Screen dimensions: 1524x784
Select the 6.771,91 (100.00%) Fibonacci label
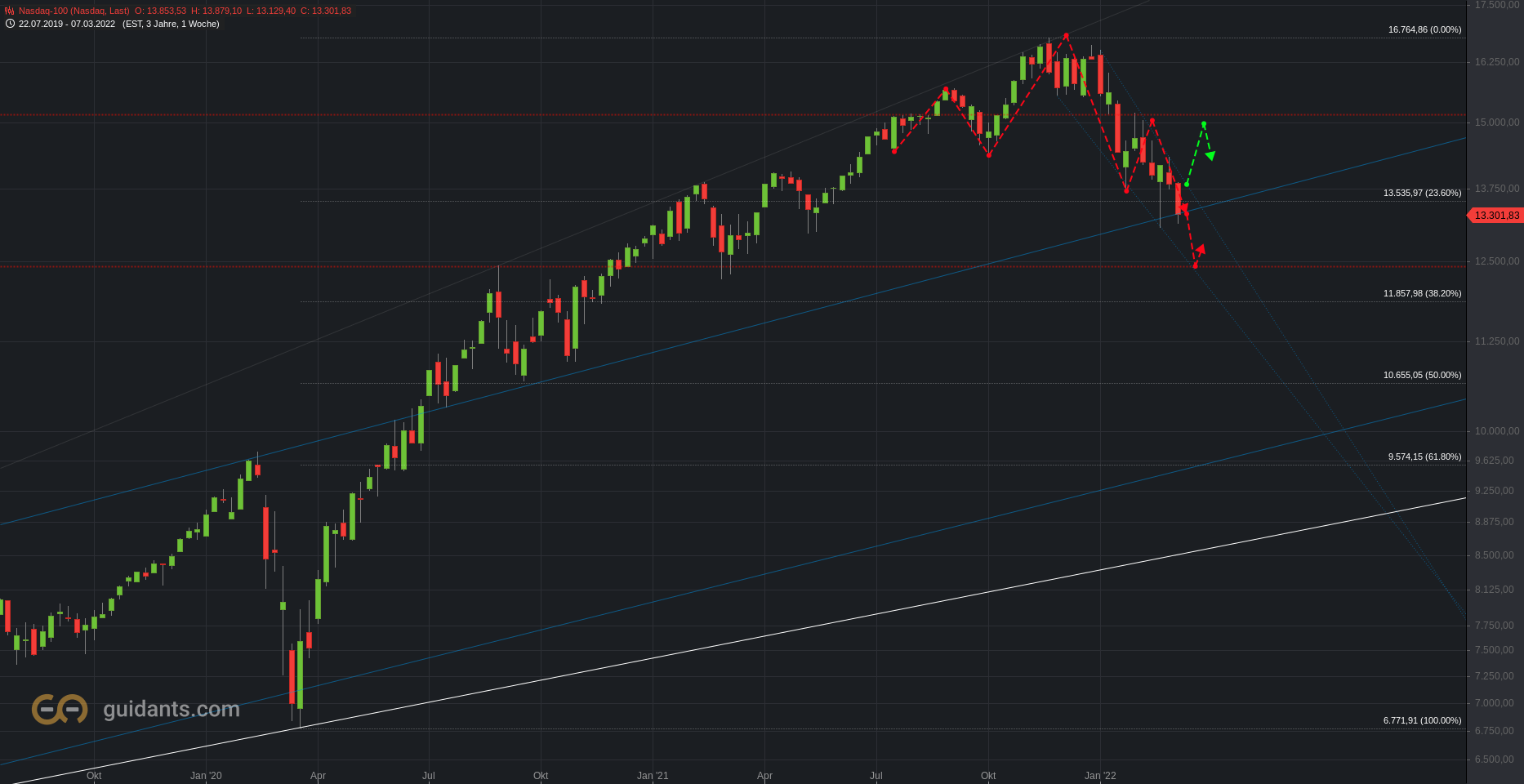pyautogui.click(x=1422, y=720)
